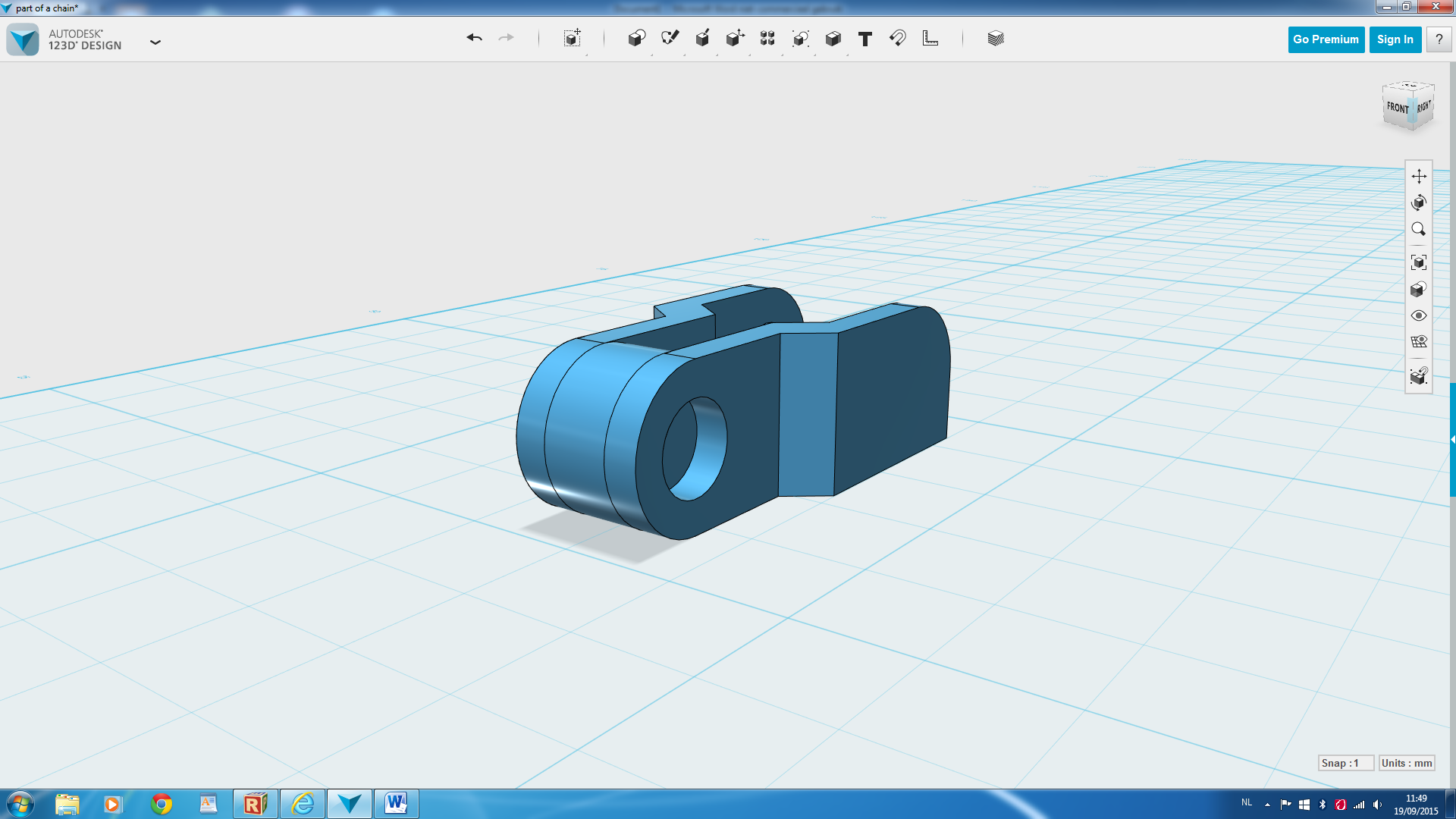Open the Pattern tool icon
The image size is (1456, 819).
(x=767, y=38)
